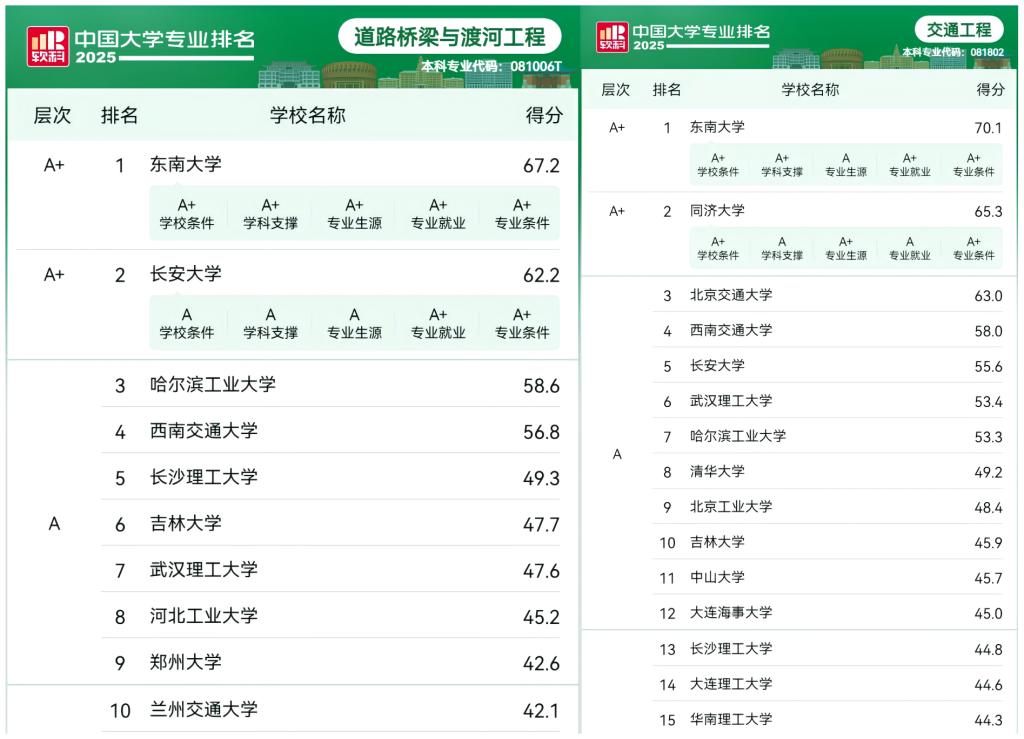Image resolution: width=1024 pixels, height=739 pixels.
Task: Open 哈尔滨工业大学 ranked 3rd in the left list
Action: [213, 385]
